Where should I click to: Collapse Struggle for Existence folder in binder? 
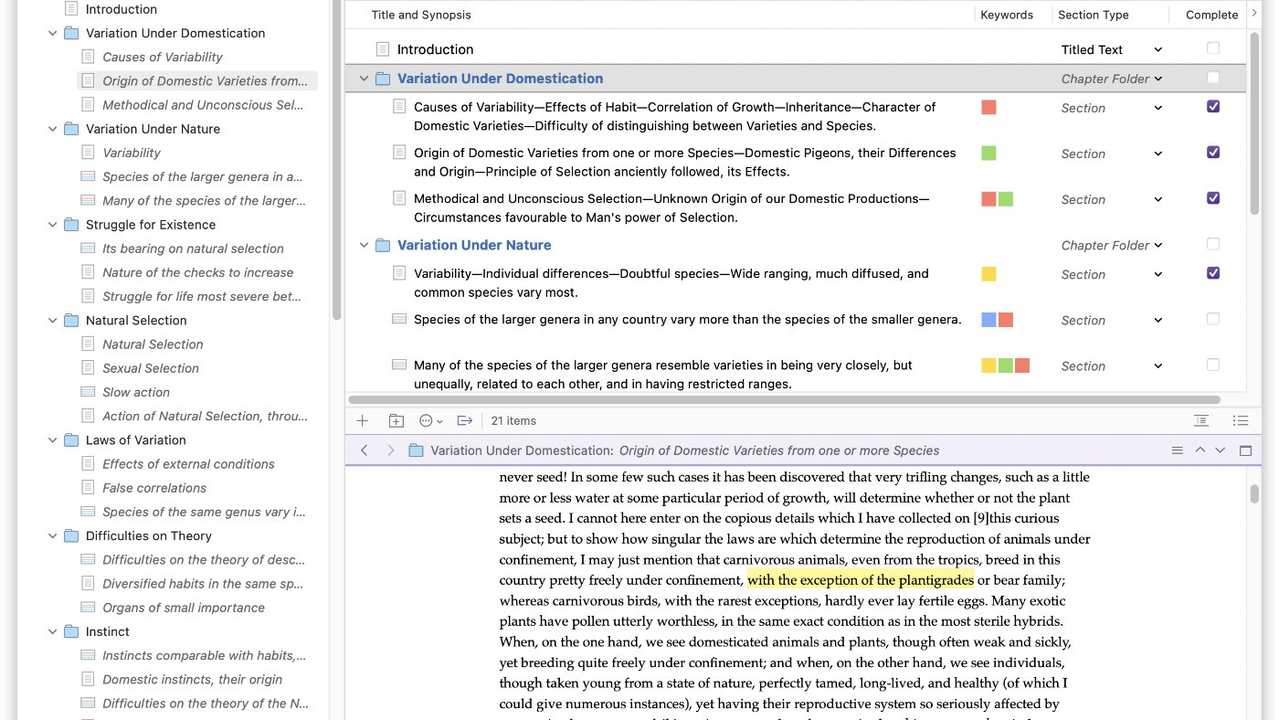pyautogui.click(x=53, y=225)
